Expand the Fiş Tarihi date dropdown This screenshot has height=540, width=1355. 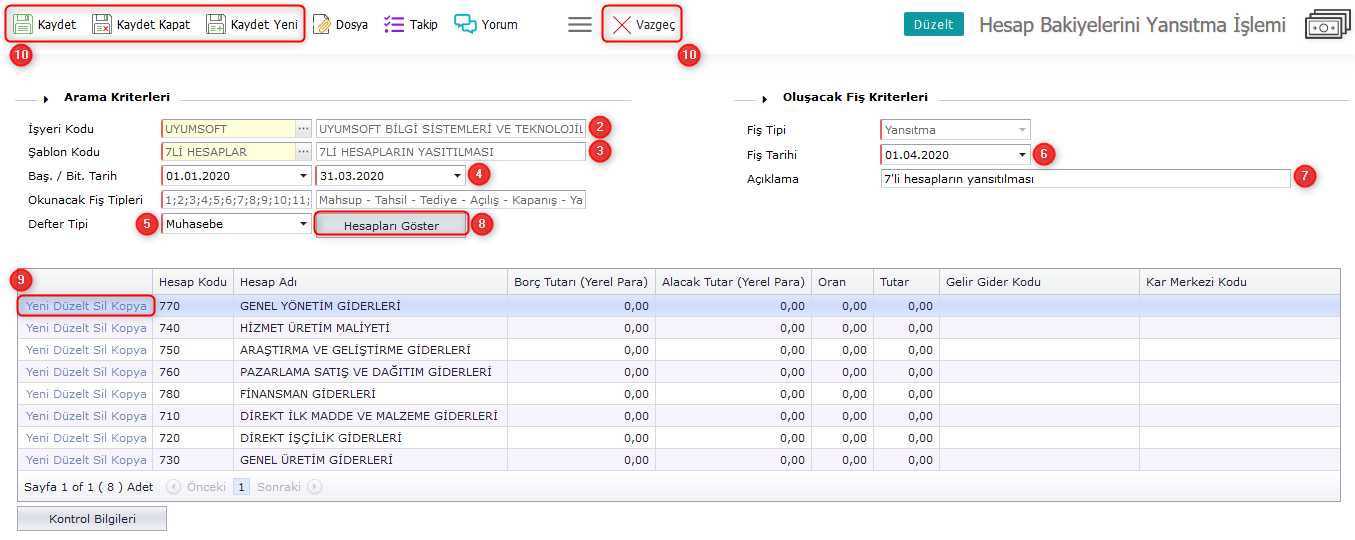[x=1022, y=155]
